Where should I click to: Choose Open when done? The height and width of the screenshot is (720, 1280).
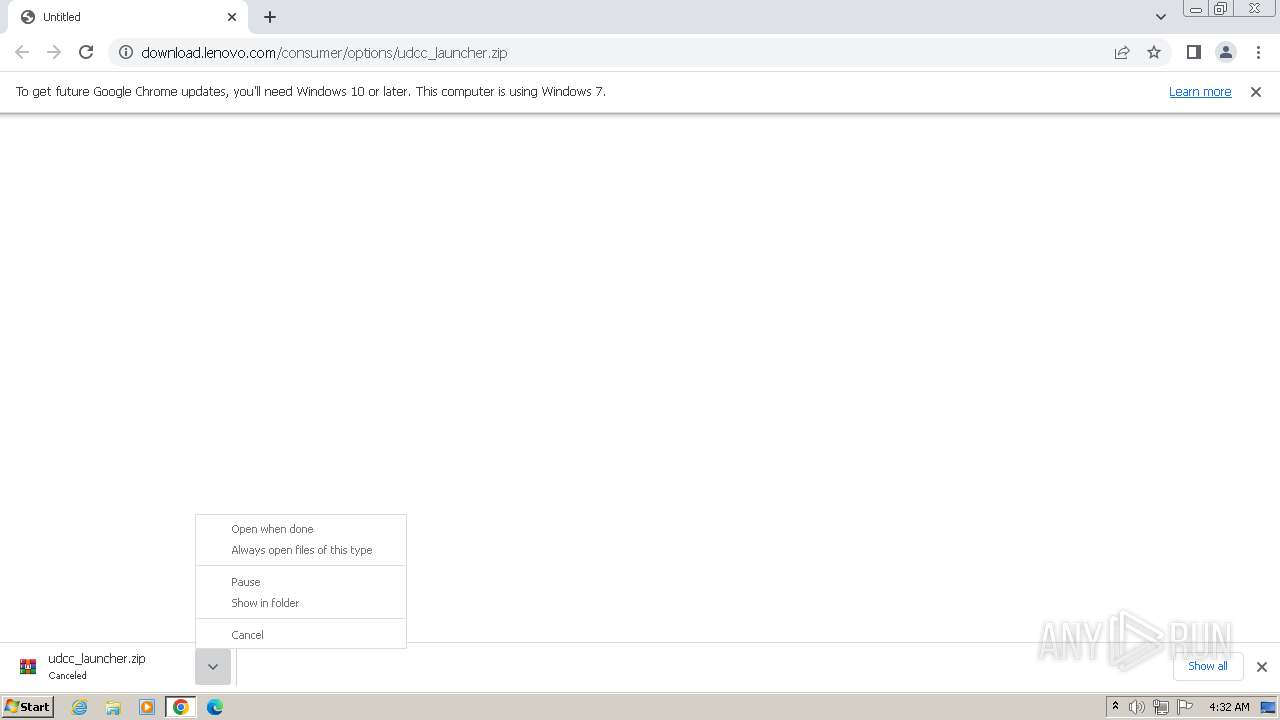[x=301, y=529]
